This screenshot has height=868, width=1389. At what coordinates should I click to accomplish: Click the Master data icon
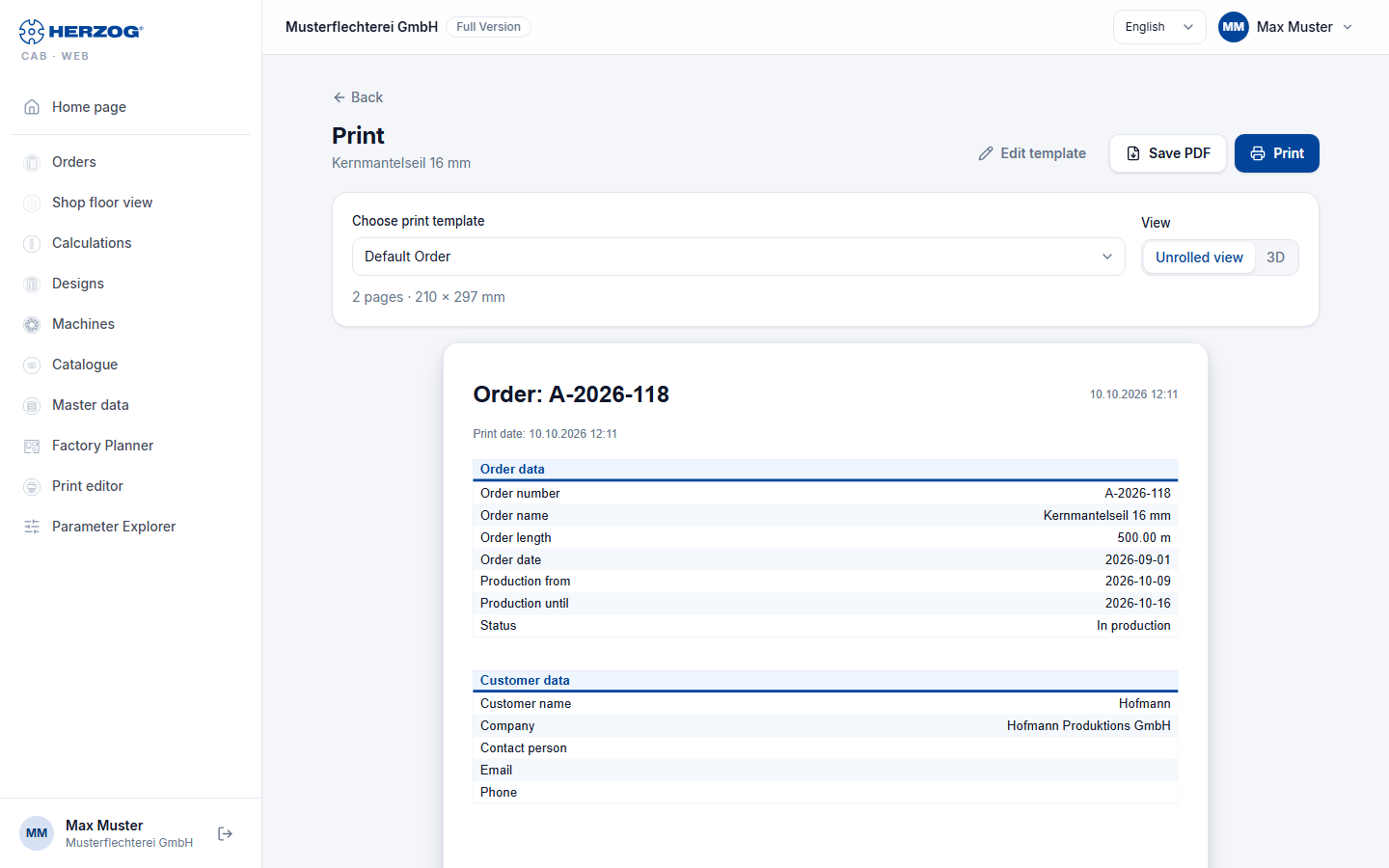(x=32, y=405)
